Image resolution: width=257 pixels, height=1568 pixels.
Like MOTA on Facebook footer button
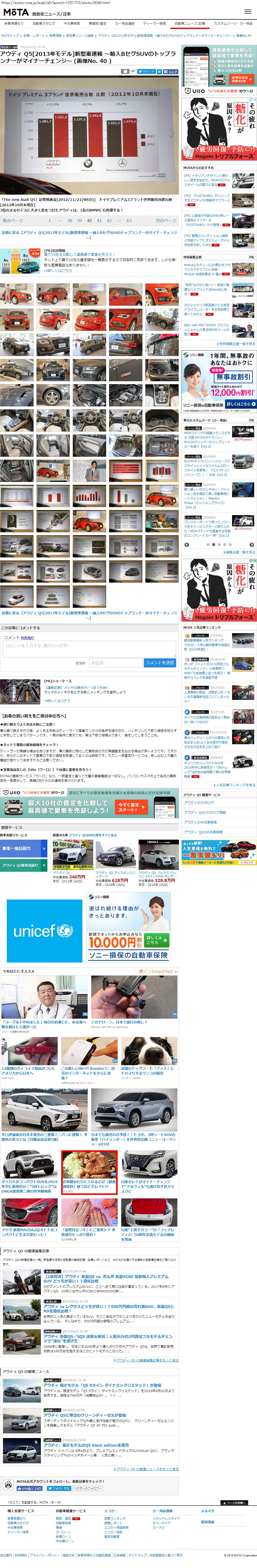[30, 1488]
